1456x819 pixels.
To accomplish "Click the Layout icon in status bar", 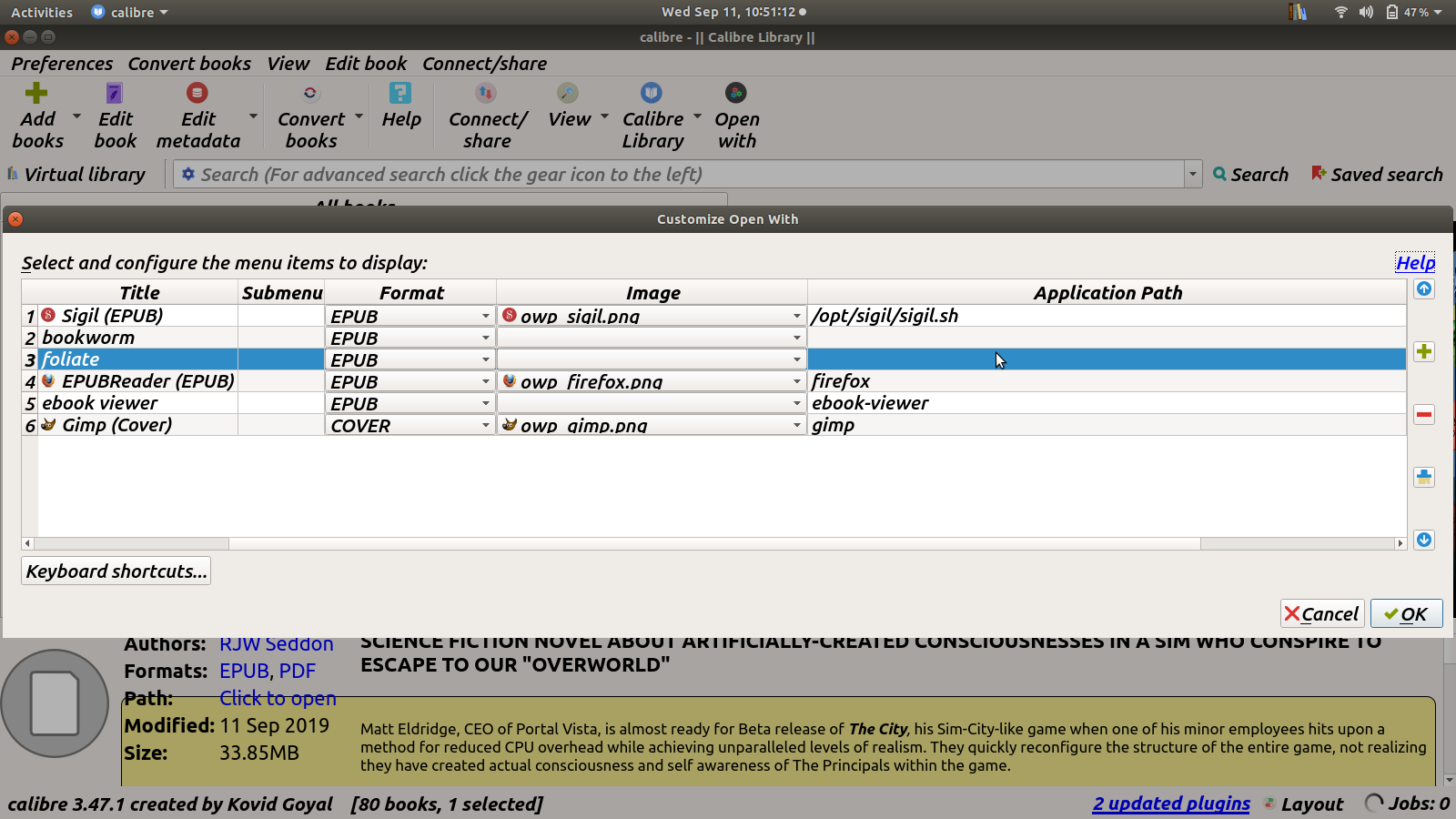I will pos(1269,804).
